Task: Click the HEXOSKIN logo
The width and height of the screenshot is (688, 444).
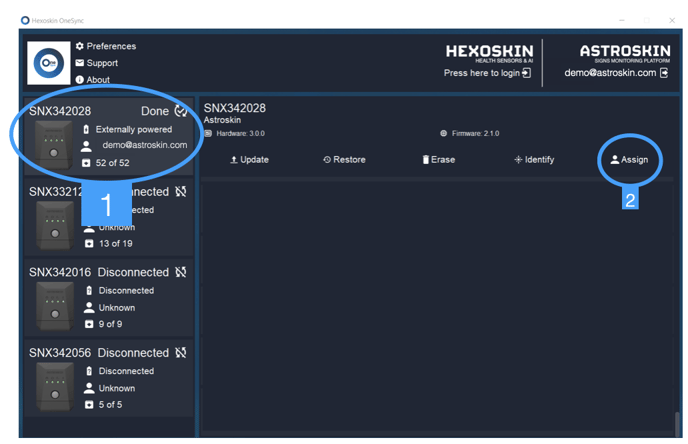Action: (x=489, y=53)
